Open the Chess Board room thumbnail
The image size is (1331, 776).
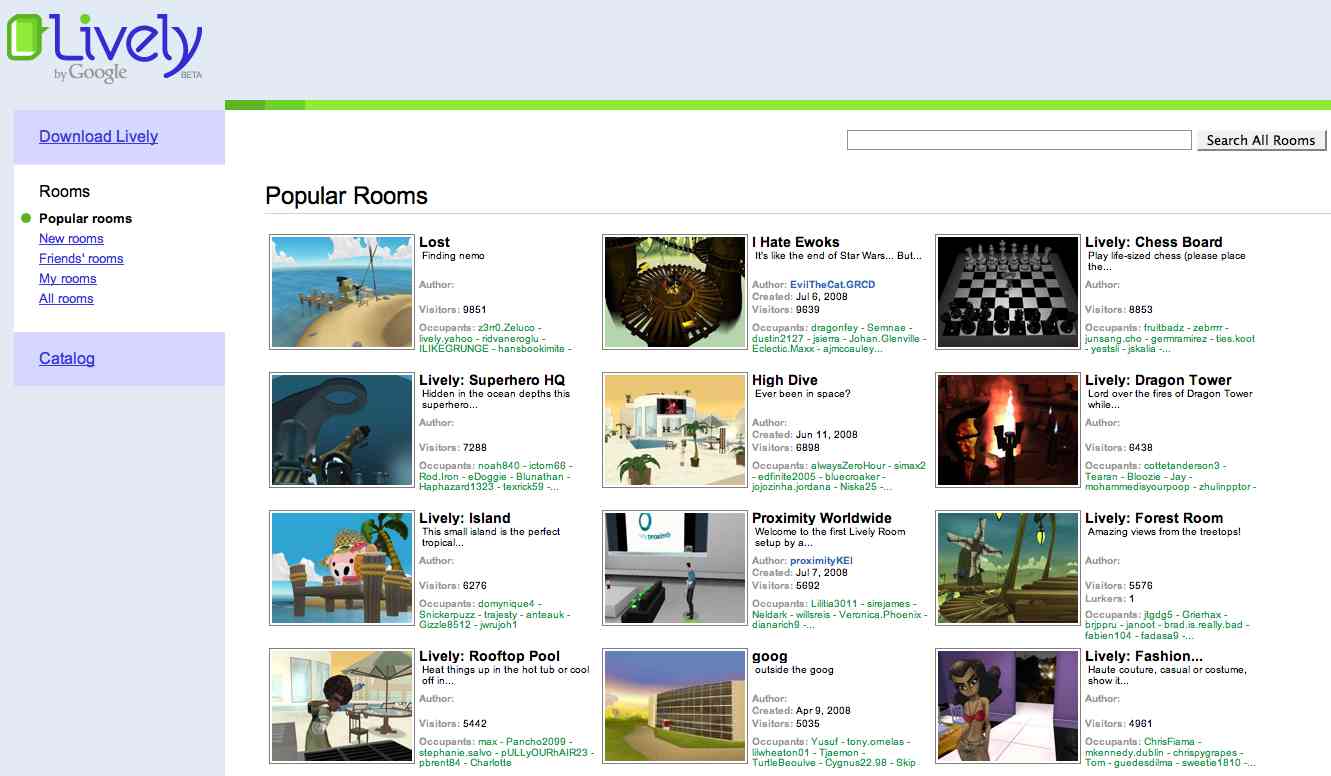1008,292
